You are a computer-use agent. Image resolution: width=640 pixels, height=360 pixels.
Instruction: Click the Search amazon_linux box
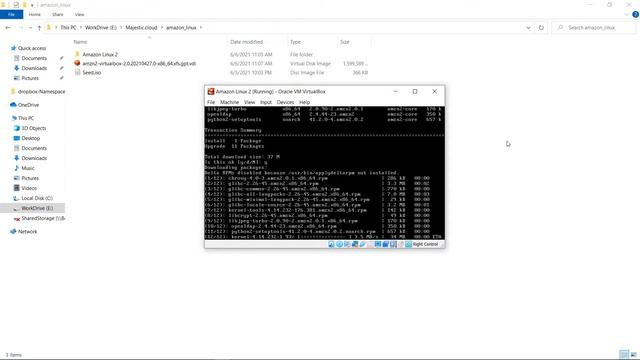pyautogui.click(x=594, y=27)
